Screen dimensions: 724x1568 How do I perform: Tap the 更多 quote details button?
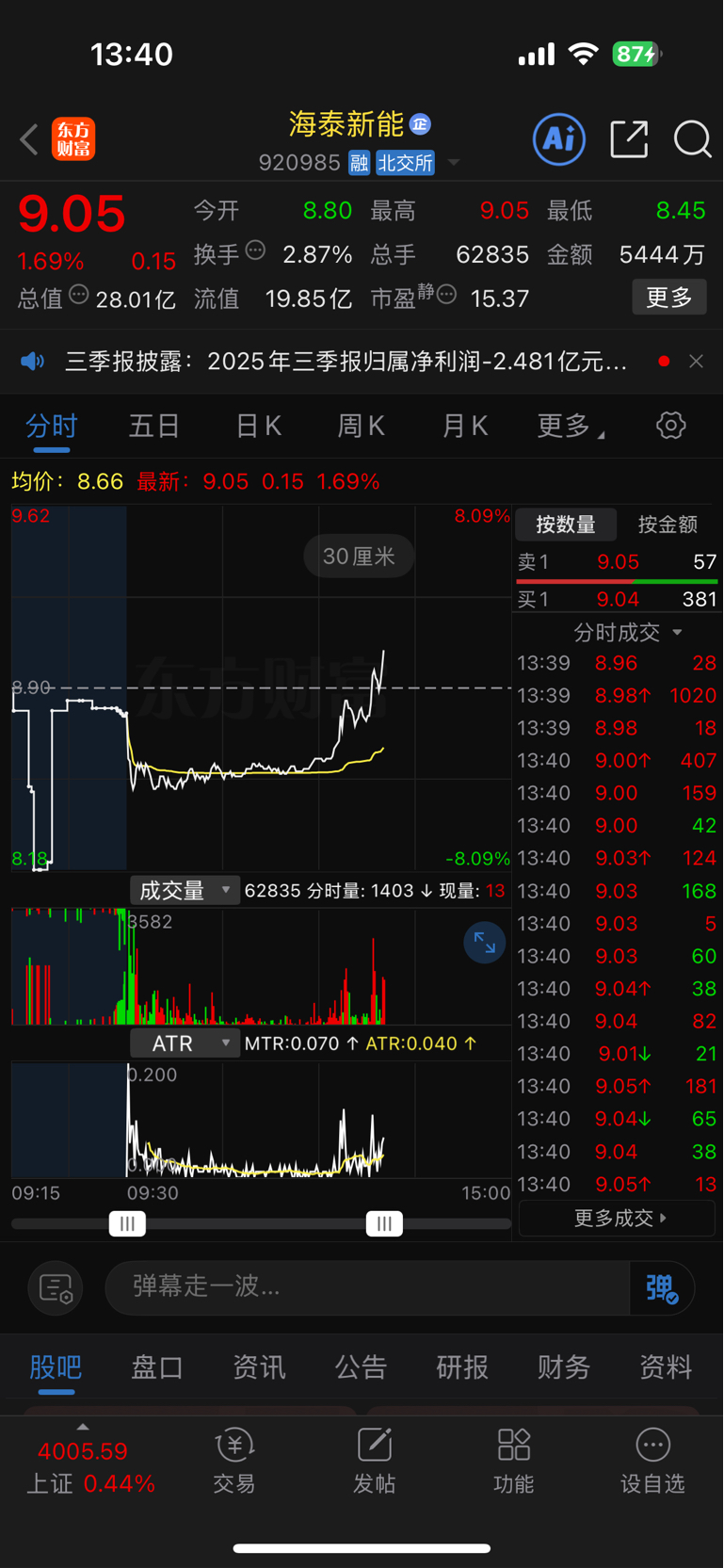pos(669,298)
